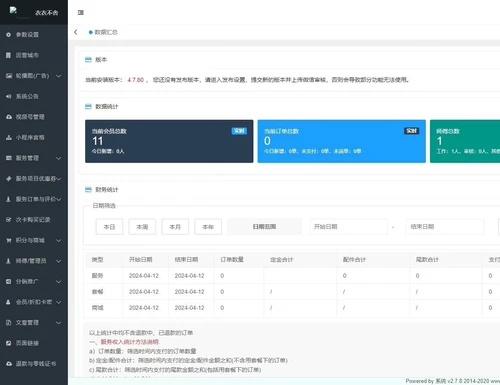Switch to the 数据汇总 tab
The width and height of the screenshot is (500, 385).
(x=103, y=32)
